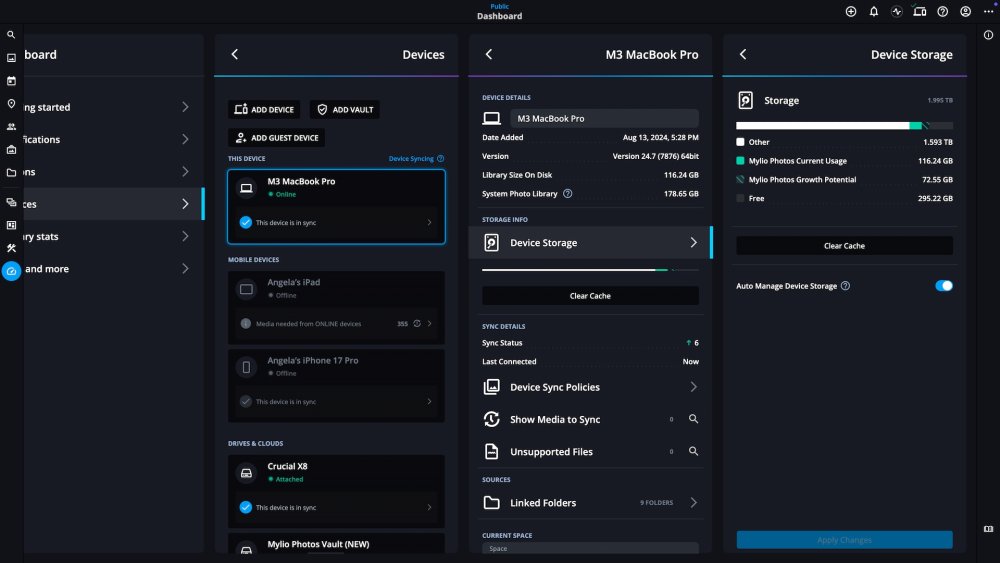Viewport: 1000px width, 563px height.
Task: Click the add plus-circle icon in top bar
Action: pyautogui.click(x=851, y=11)
